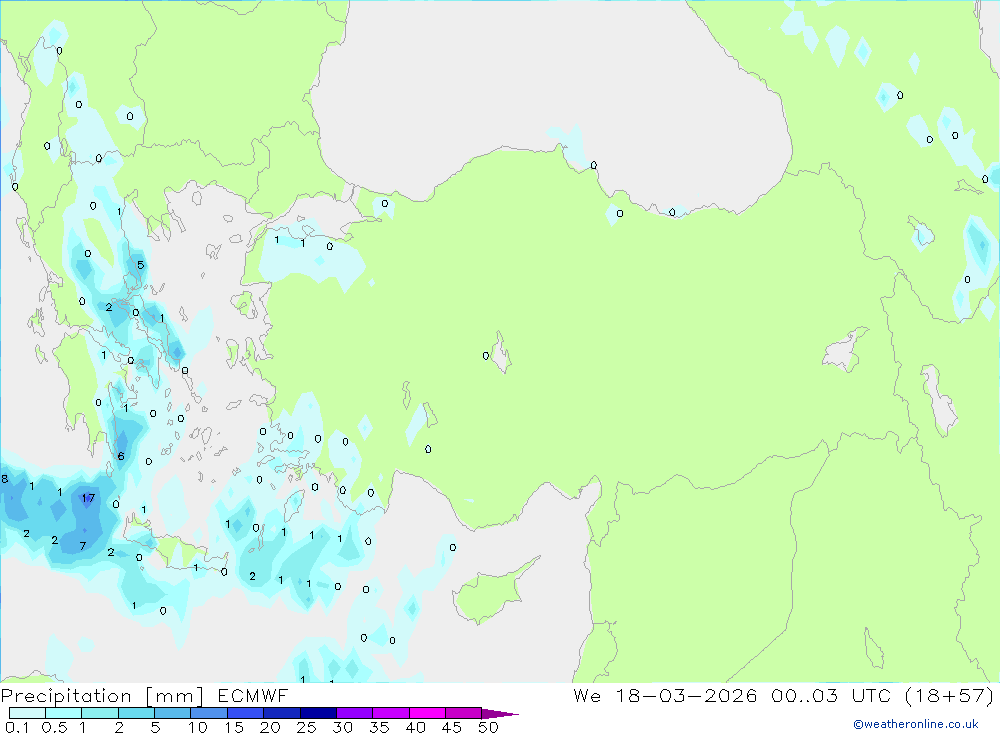Click the 0.5 to 1 mm legend swatch
The image size is (1000, 733).
coord(64,713)
